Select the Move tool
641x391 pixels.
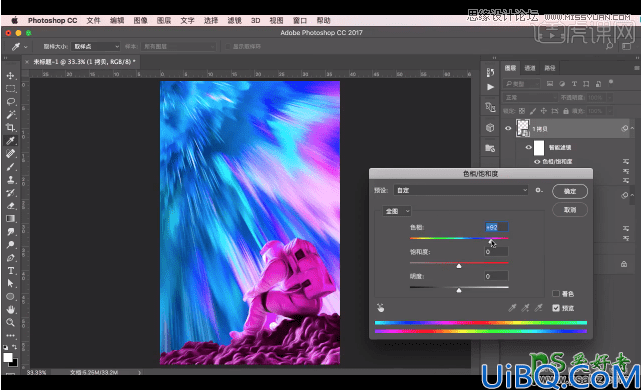click(x=11, y=76)
